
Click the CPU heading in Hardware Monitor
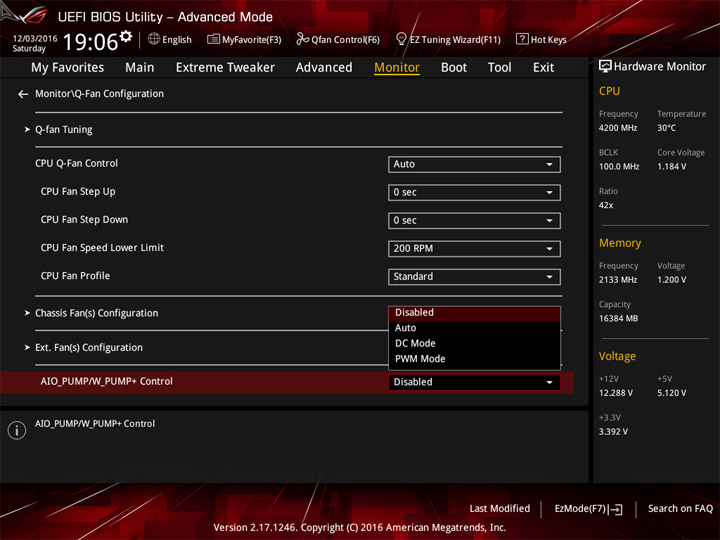tap(609, 91)
